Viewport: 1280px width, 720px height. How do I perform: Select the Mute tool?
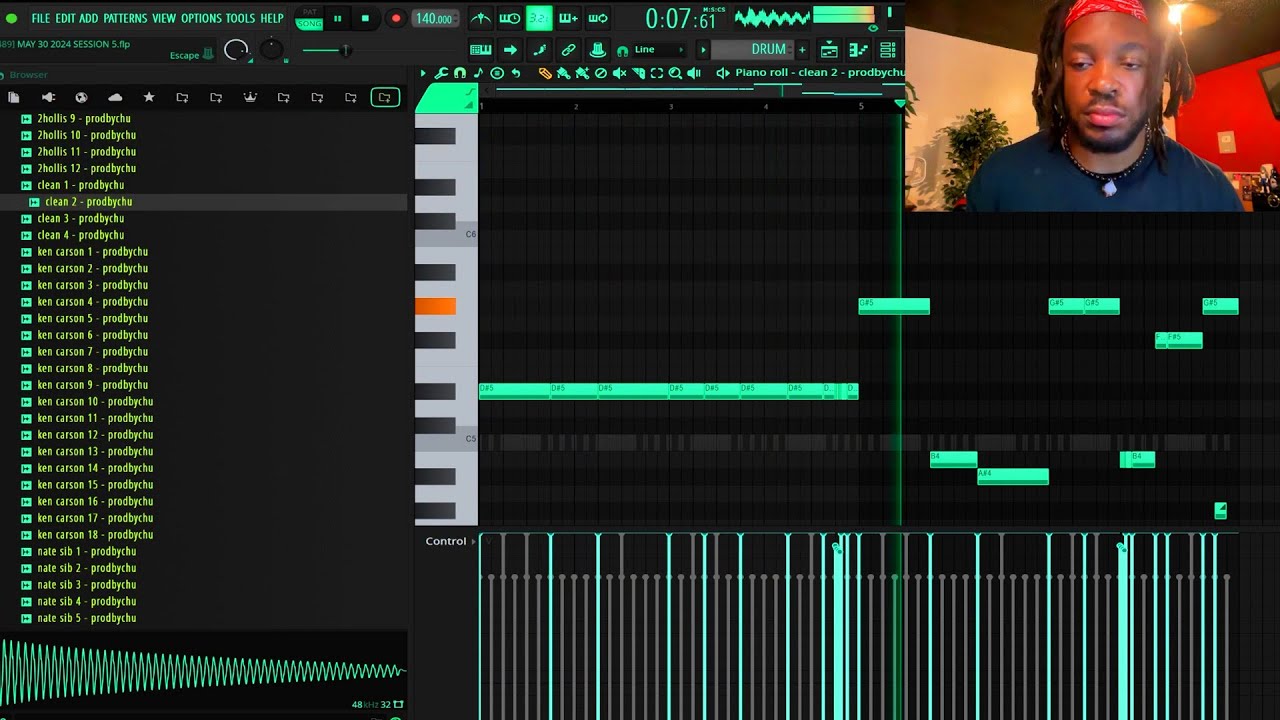[x=619, y=73]
